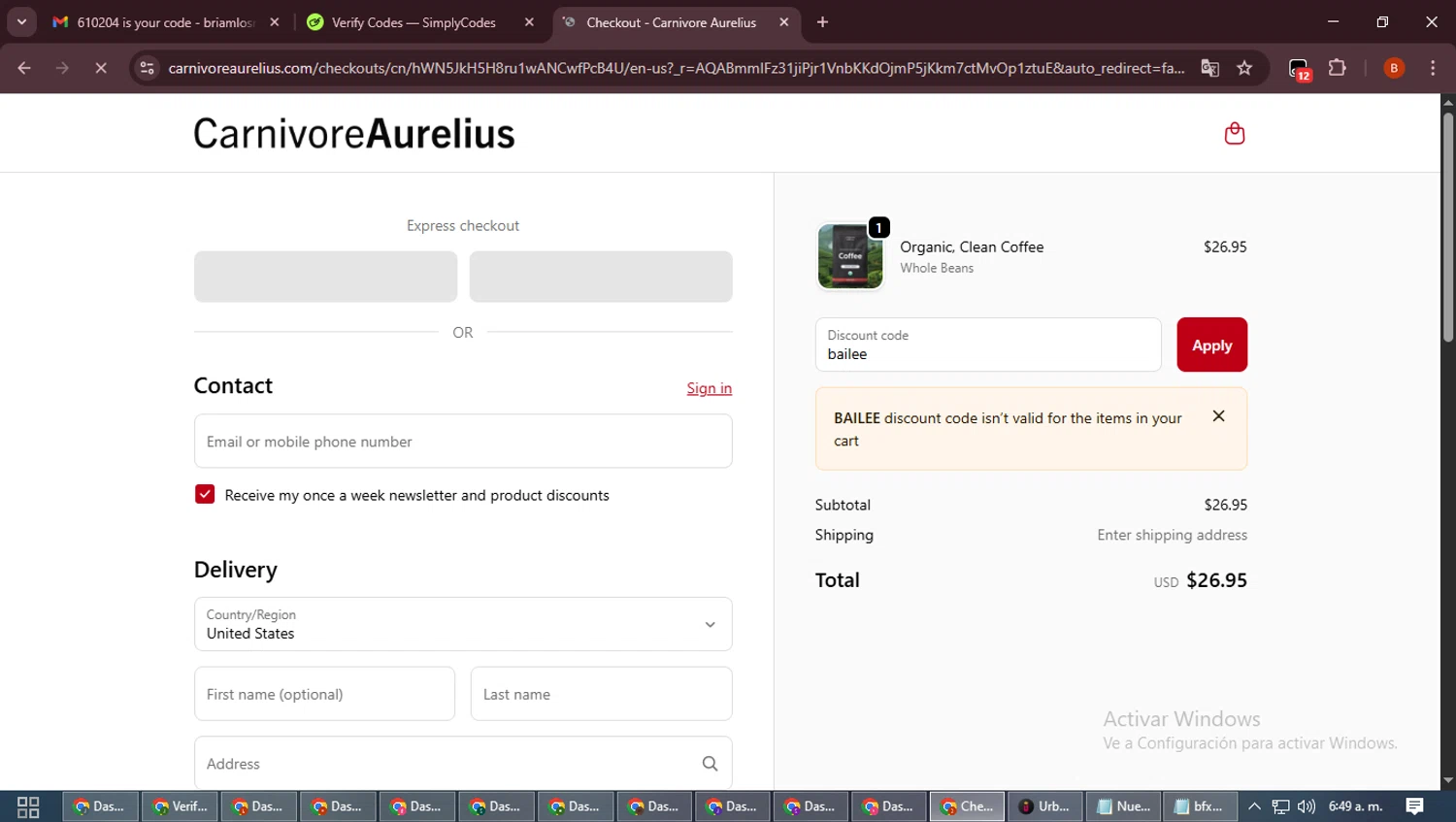
Task: Open the network icon in system tray
Action: (1280, 806)
